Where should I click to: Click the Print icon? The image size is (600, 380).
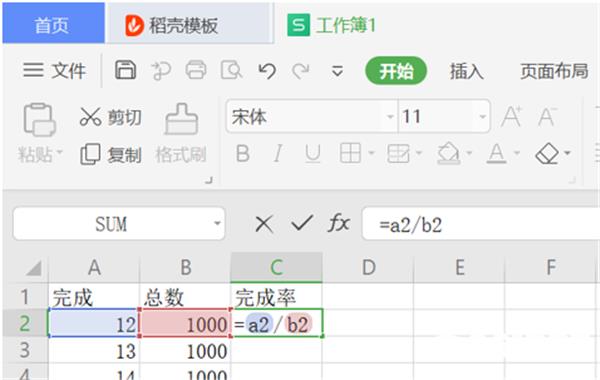(x=196, y=70)
